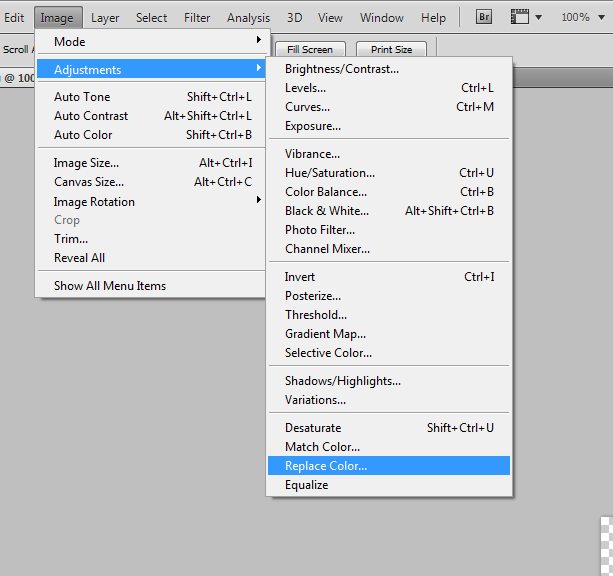Image resolution: width=613 pixels, height=576 pixels.
Task: Open the Canvas Size dialog
Action: (89, 182)
